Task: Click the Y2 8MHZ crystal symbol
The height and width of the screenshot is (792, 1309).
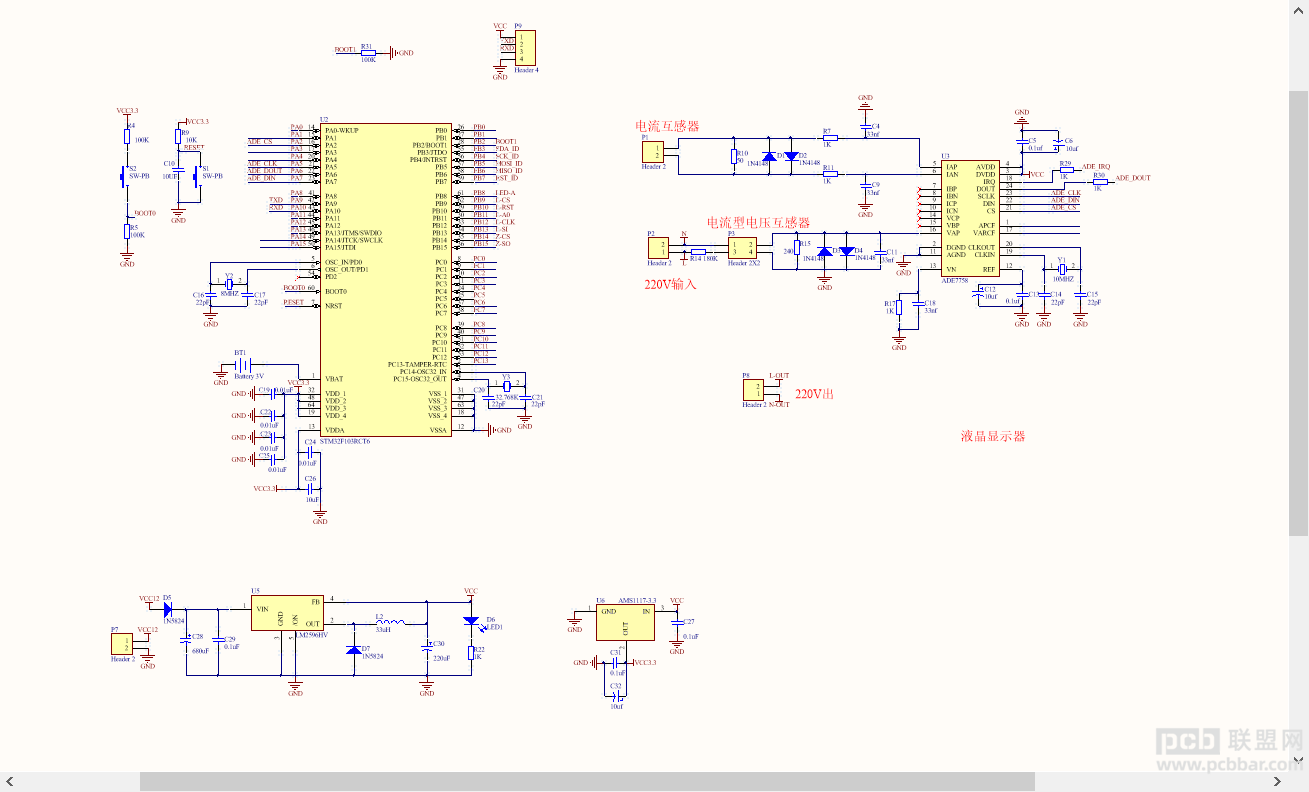Action: 229,284
